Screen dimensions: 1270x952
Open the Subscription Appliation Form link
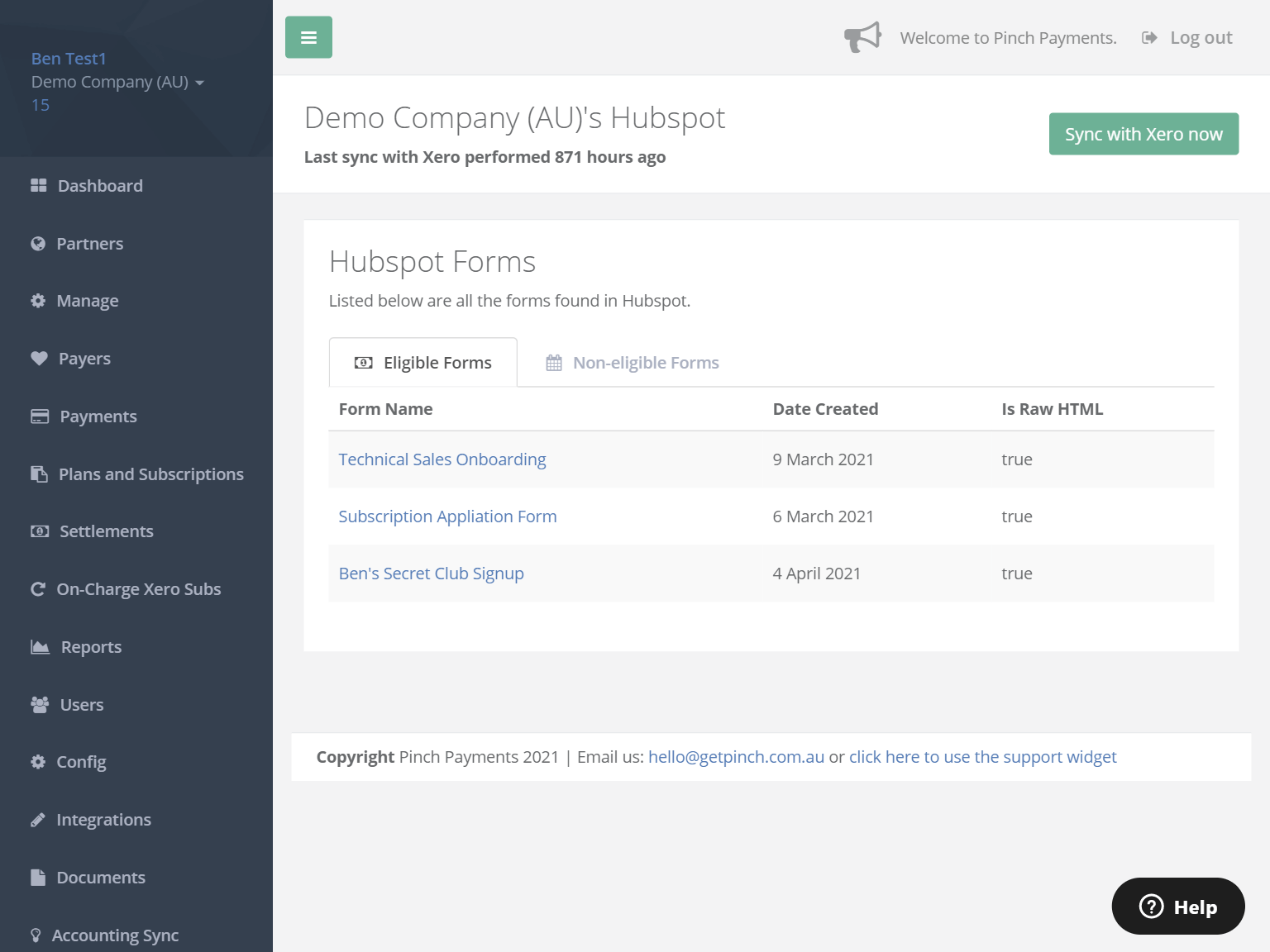[x=447, y=516]
